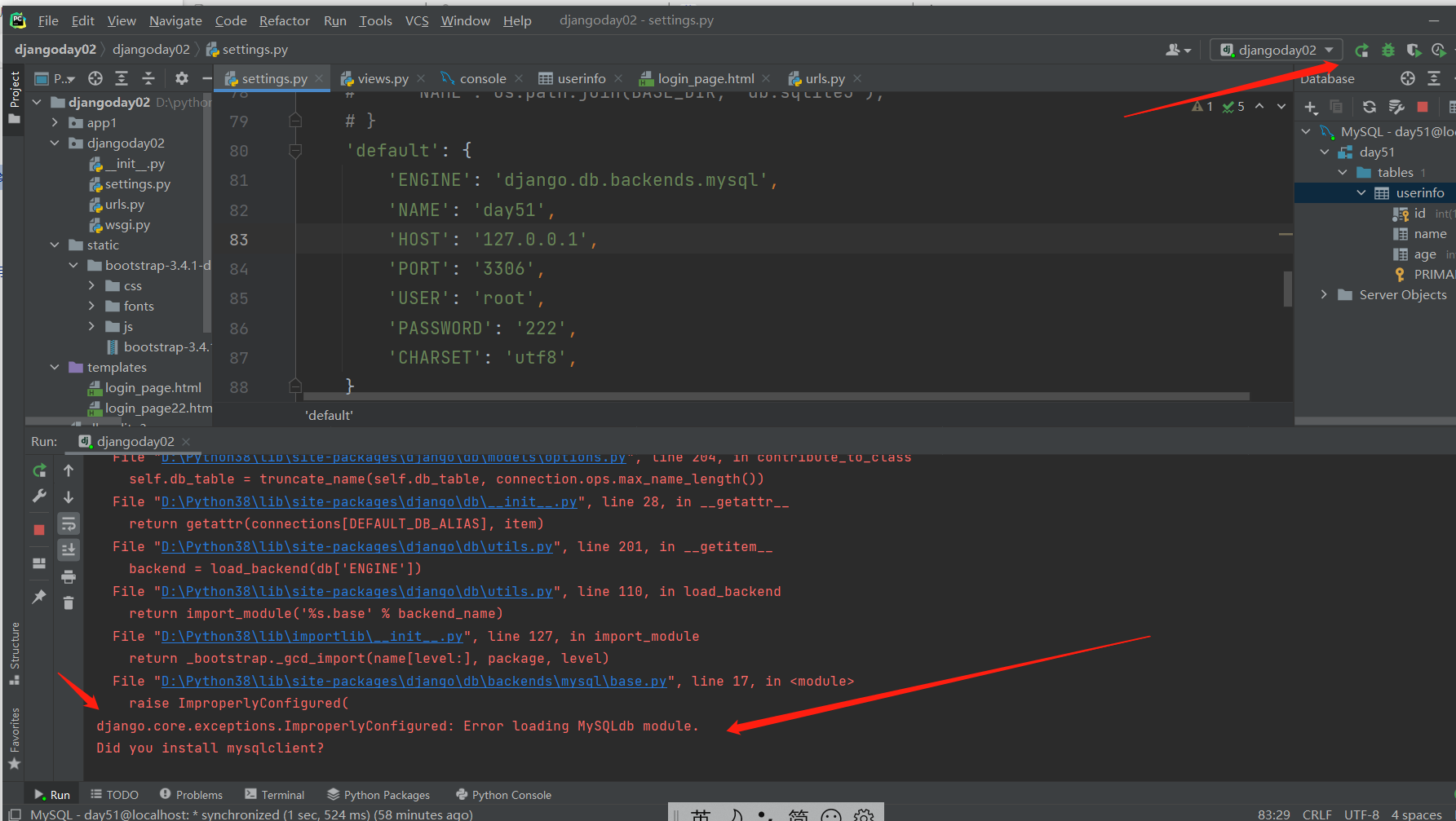Go up the stack trace

pyautogui.click(x=69, y=471)
